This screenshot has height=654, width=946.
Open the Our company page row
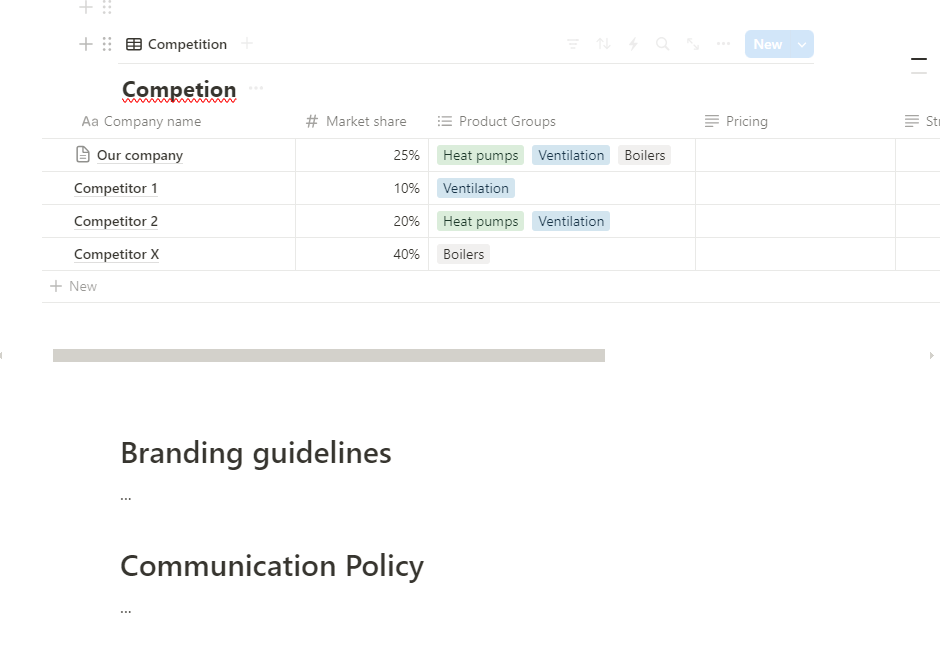139,155
